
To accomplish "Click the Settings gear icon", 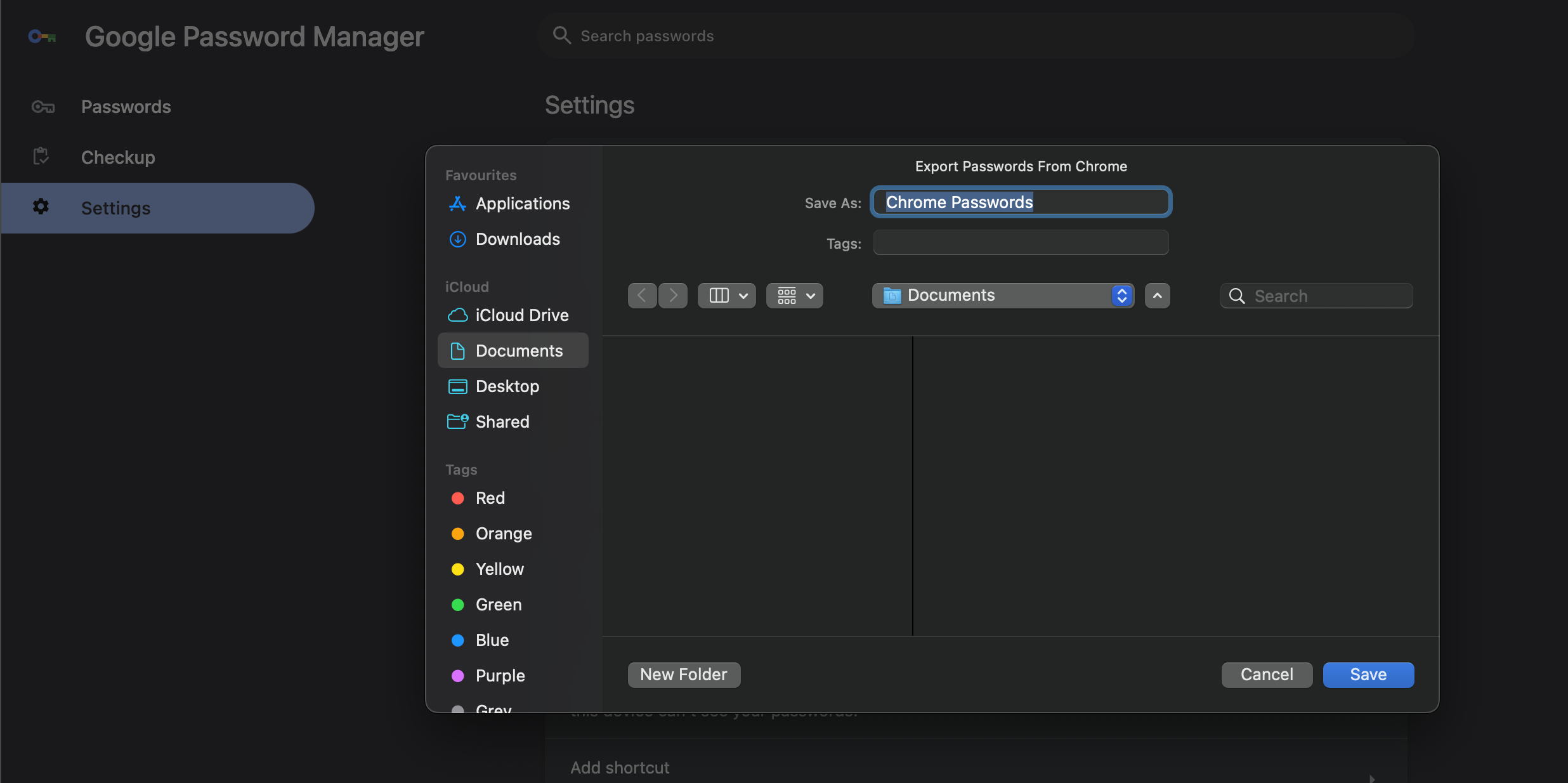I will pos(41,207).
